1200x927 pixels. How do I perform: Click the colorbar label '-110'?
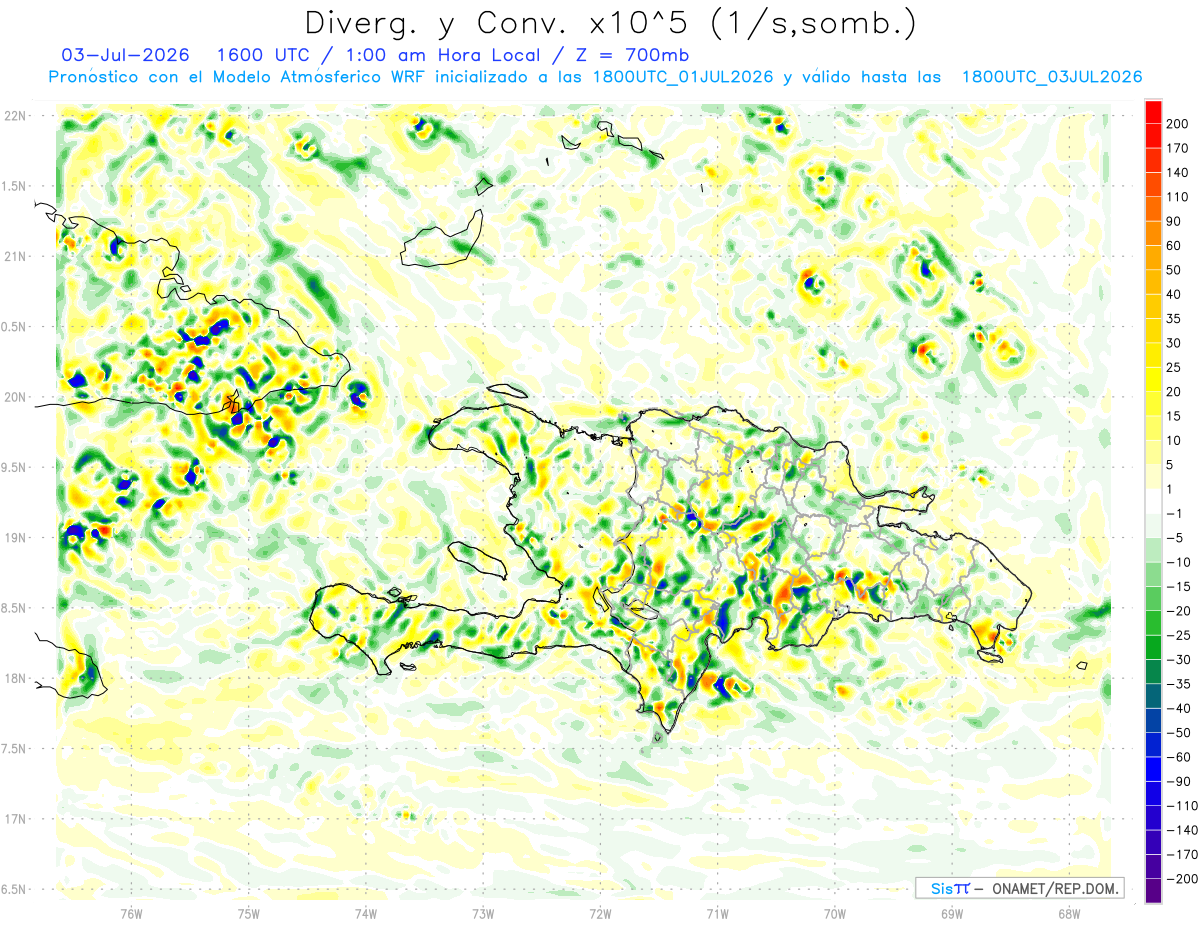(1180, 806)
